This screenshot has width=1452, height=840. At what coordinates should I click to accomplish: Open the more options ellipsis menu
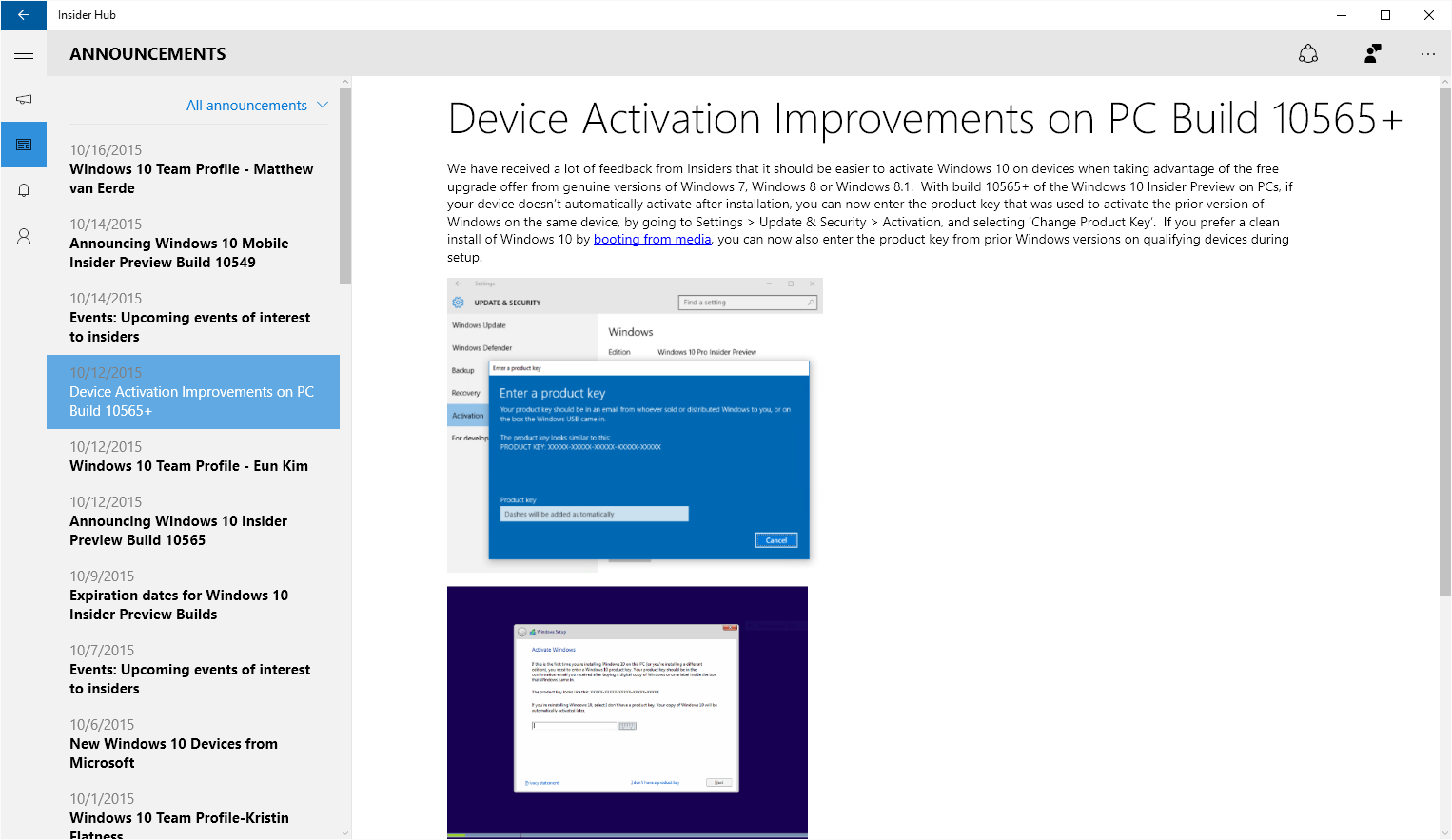coord(1428,54)
